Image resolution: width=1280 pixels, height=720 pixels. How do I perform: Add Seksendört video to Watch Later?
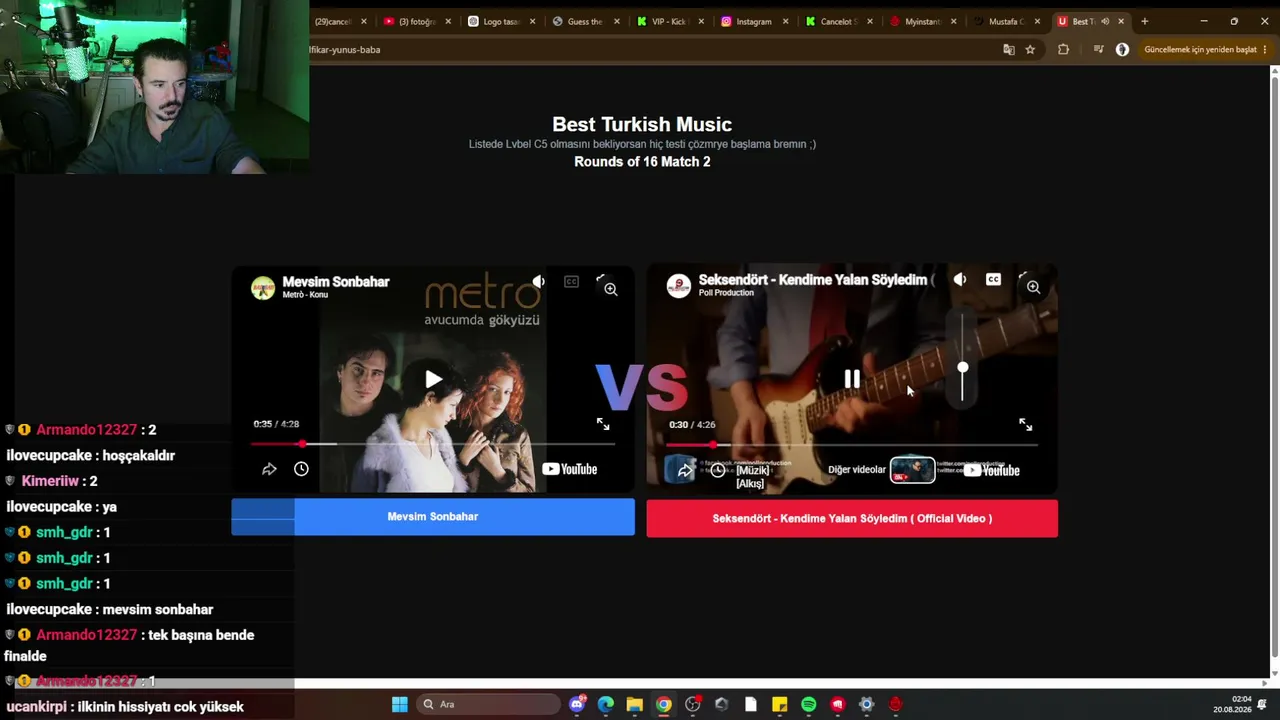coord(717,470)
